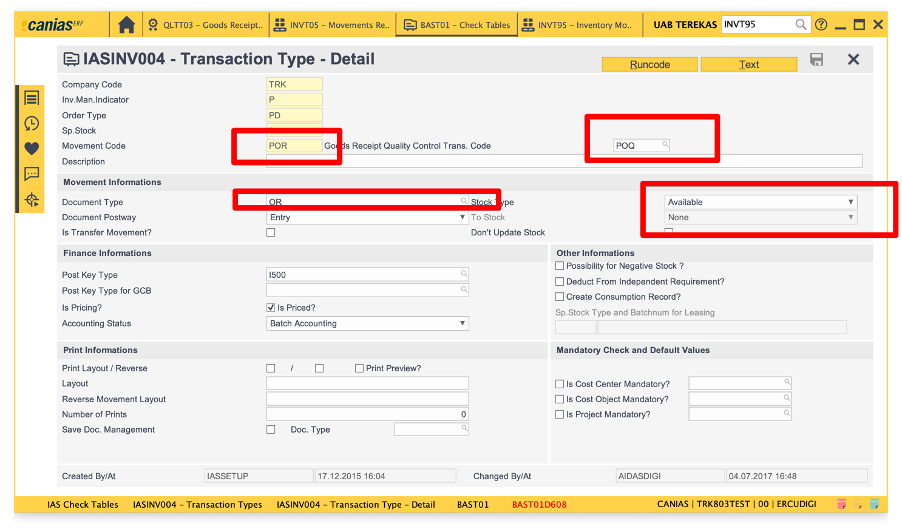Enable Possibility for Negative Stock
Viewport: 902px width, 530px height.
[x=559, y=266]
